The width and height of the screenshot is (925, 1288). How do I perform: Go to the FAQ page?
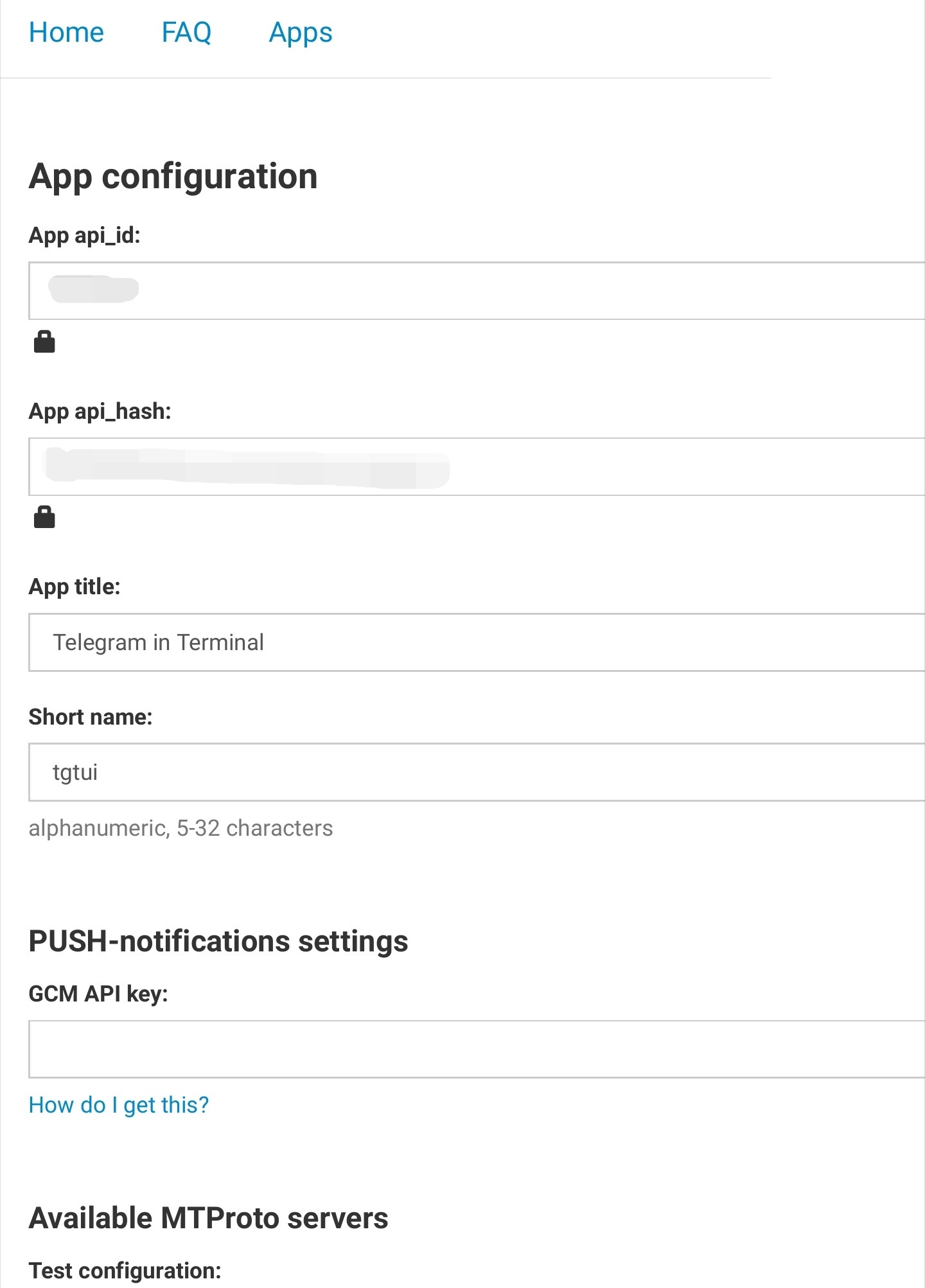point(186,33)
